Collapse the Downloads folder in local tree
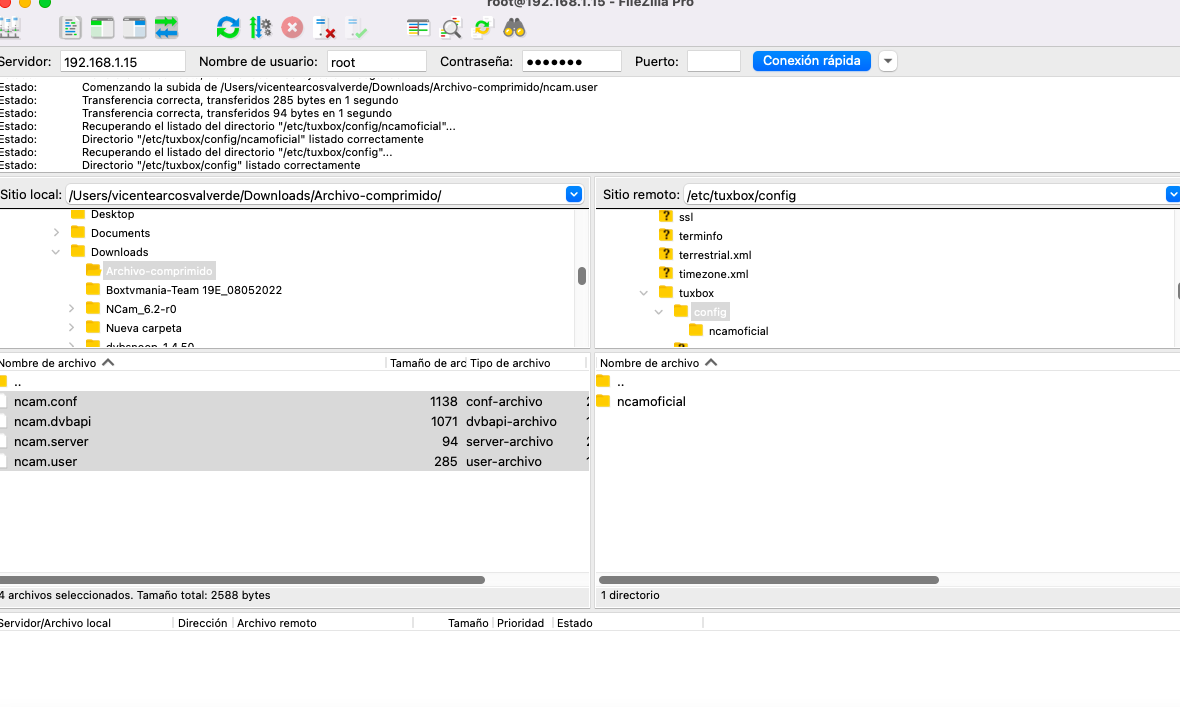Screen dimensions: 1180x707 pos(57,252)
